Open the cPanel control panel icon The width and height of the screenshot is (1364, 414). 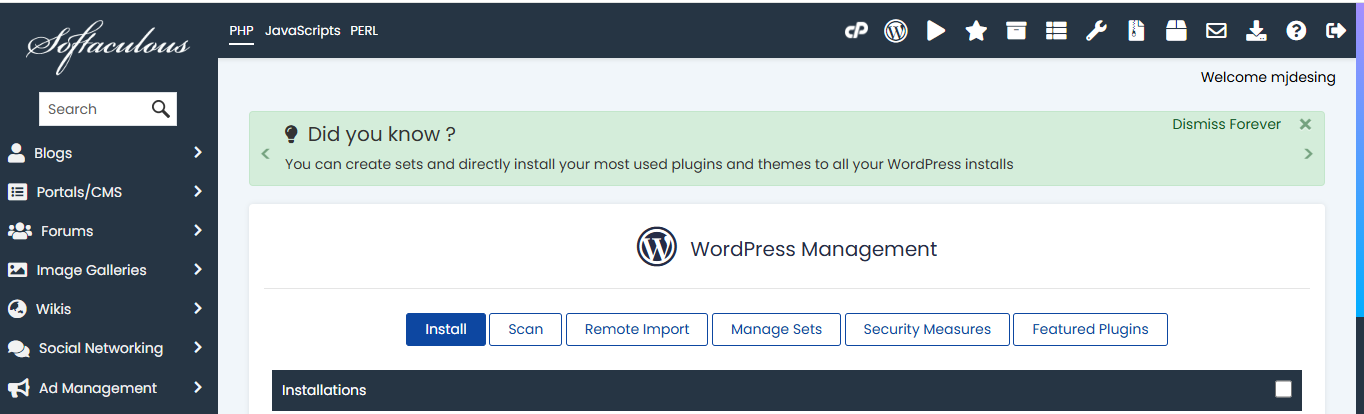tap(856, 31)
